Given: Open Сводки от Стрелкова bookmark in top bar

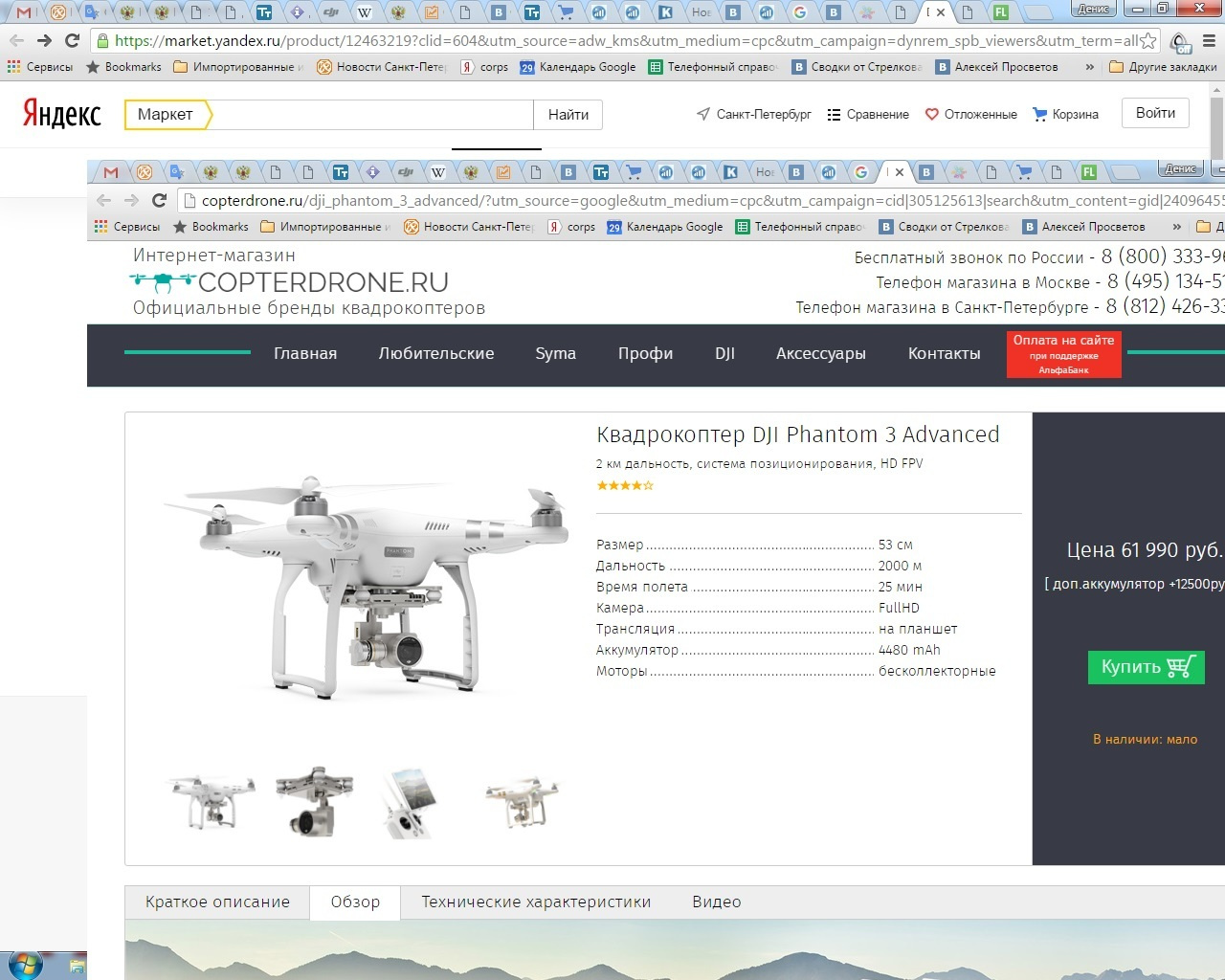Looking at the screenshot, I should coord(857,67).
